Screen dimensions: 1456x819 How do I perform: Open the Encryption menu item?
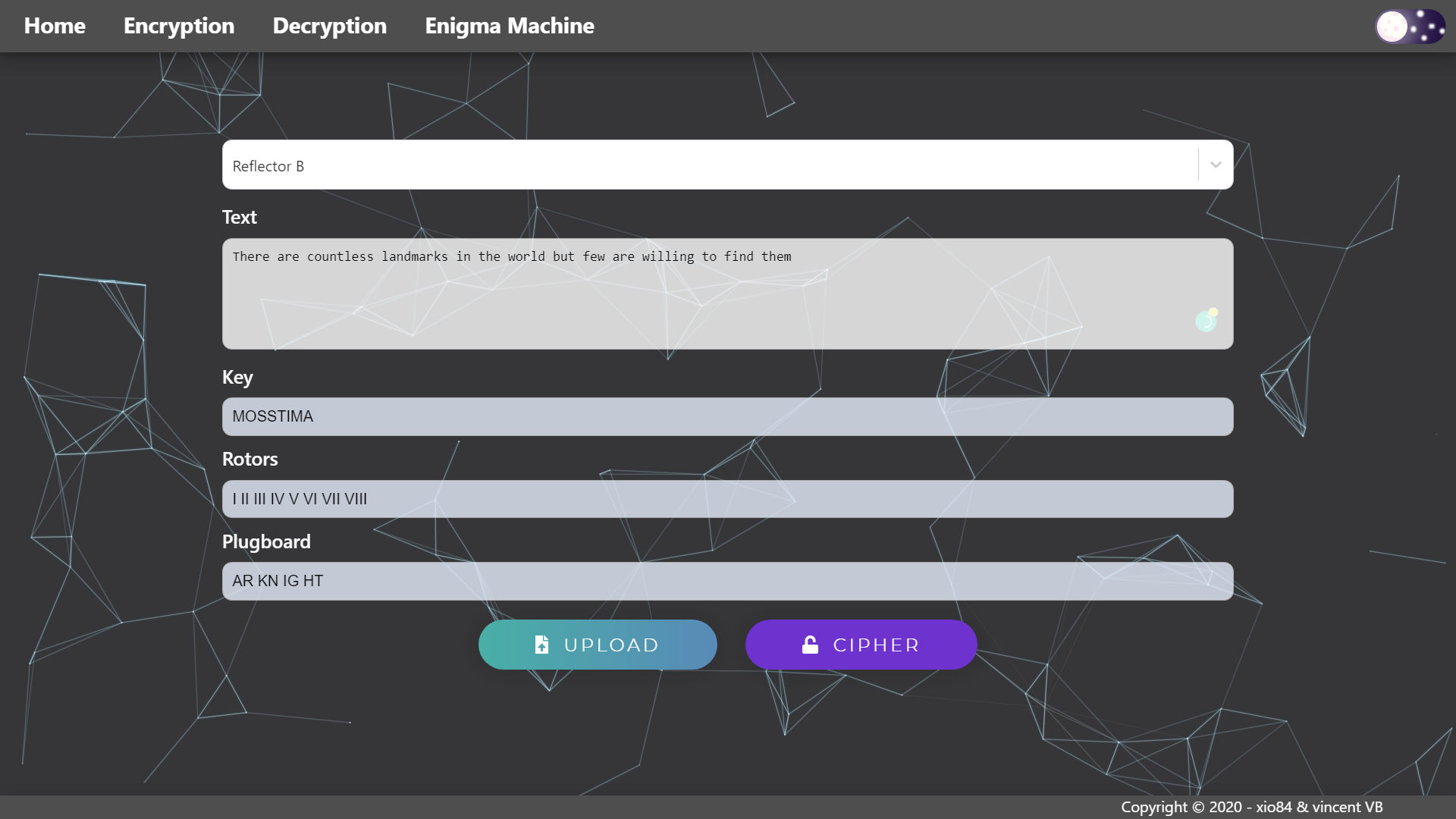pyautogui.click(x=179, y=26)
